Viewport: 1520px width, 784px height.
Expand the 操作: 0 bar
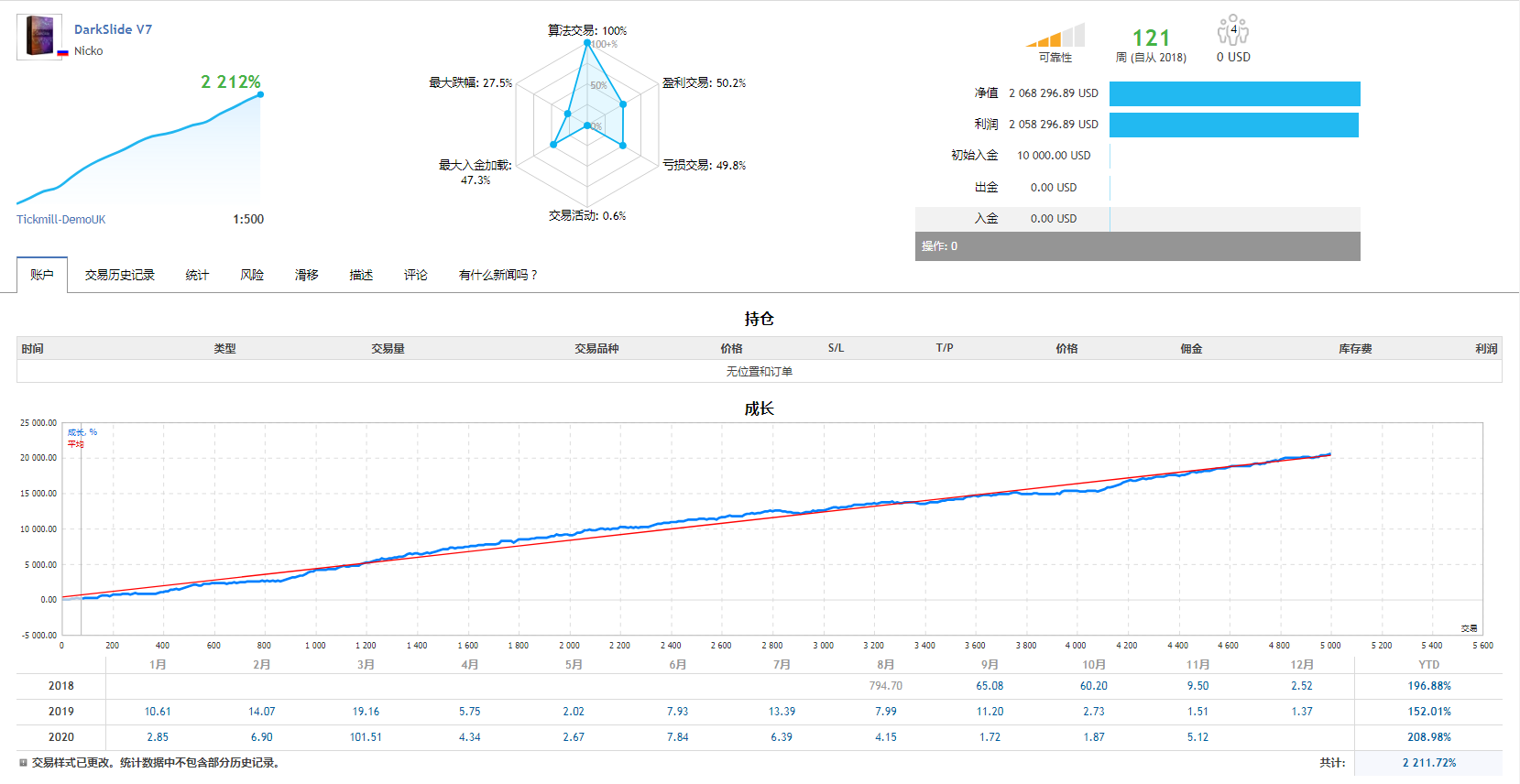(1137, 246)
